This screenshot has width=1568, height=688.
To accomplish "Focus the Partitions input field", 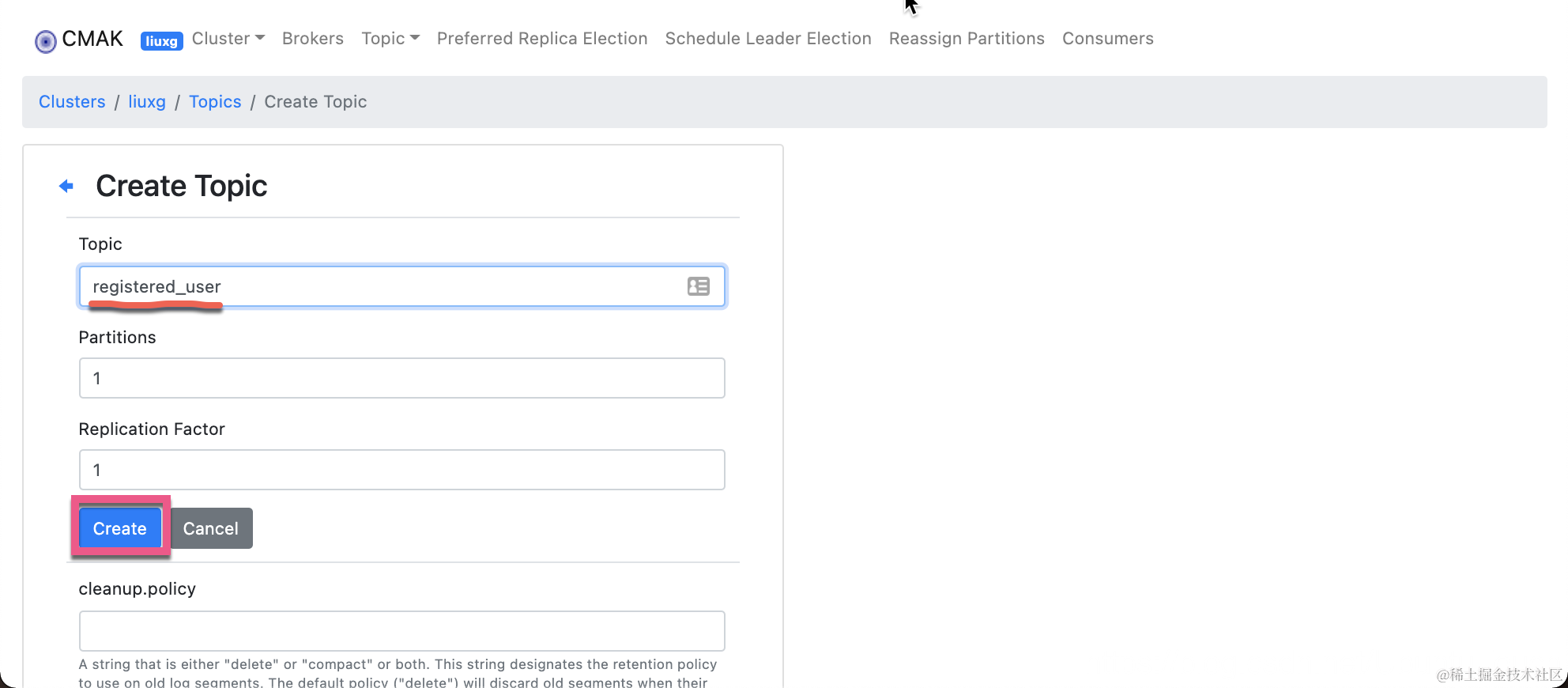I will (401, 378).
